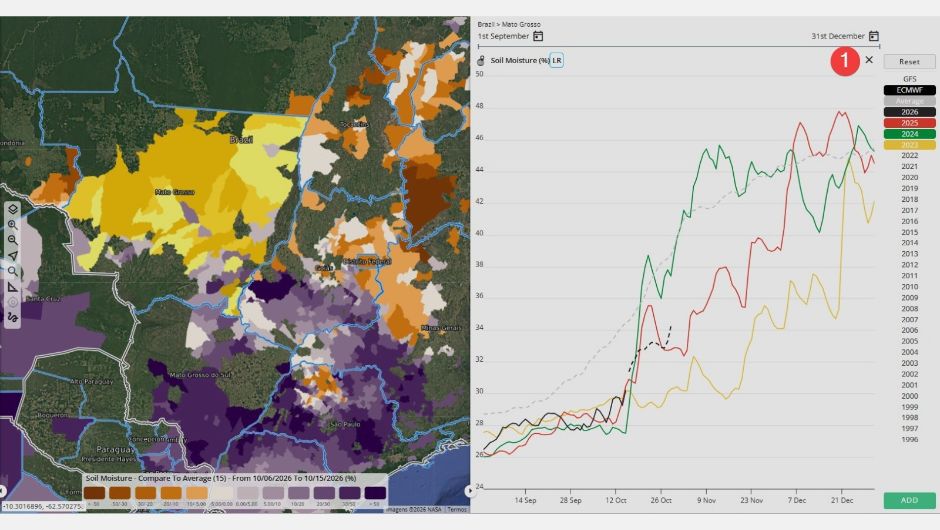Click the Reset button
This screenshot has height=530, width=940.
[909, 62]
